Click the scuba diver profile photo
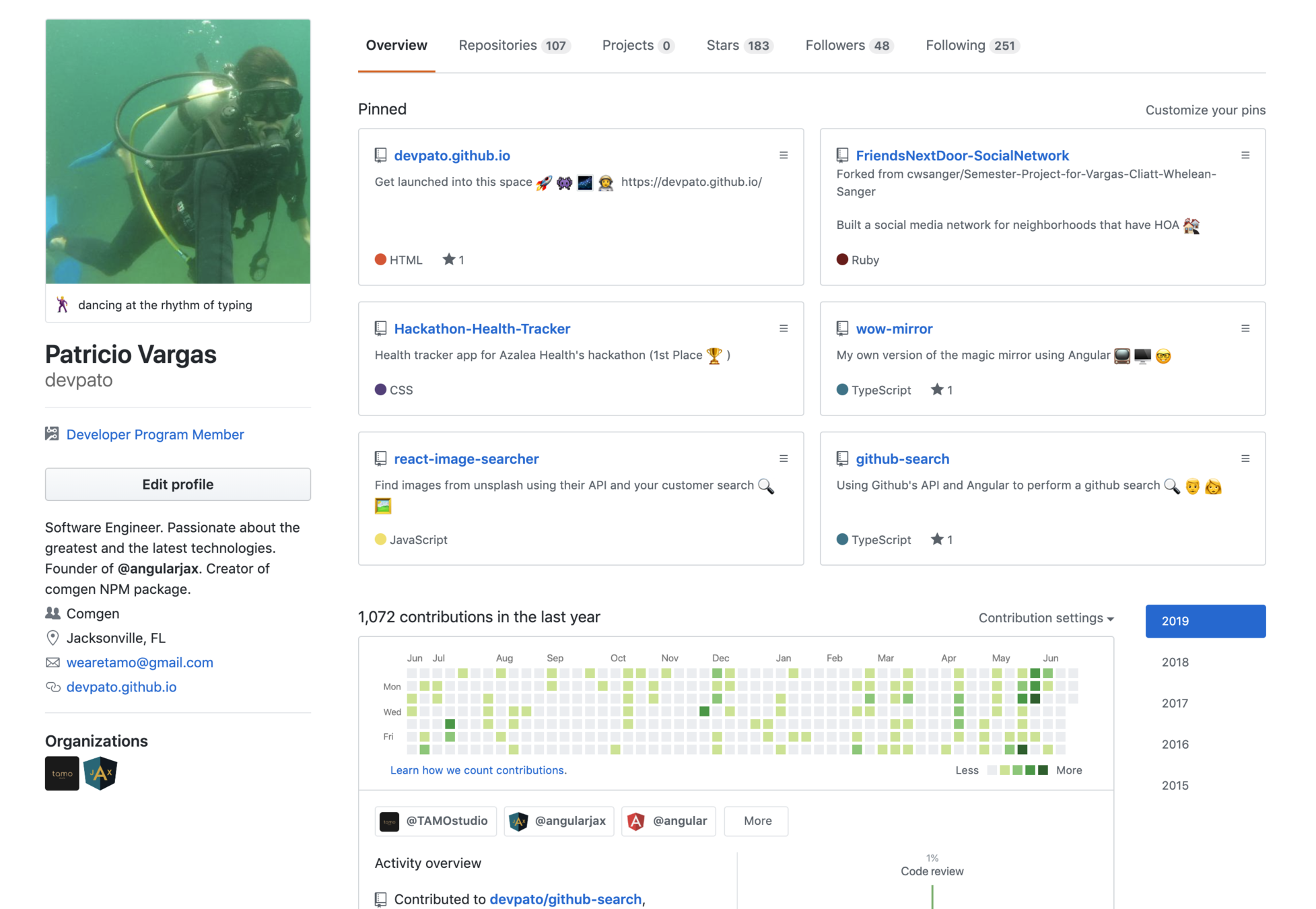Screen dimensions: 1316x909 coord(178,151)
